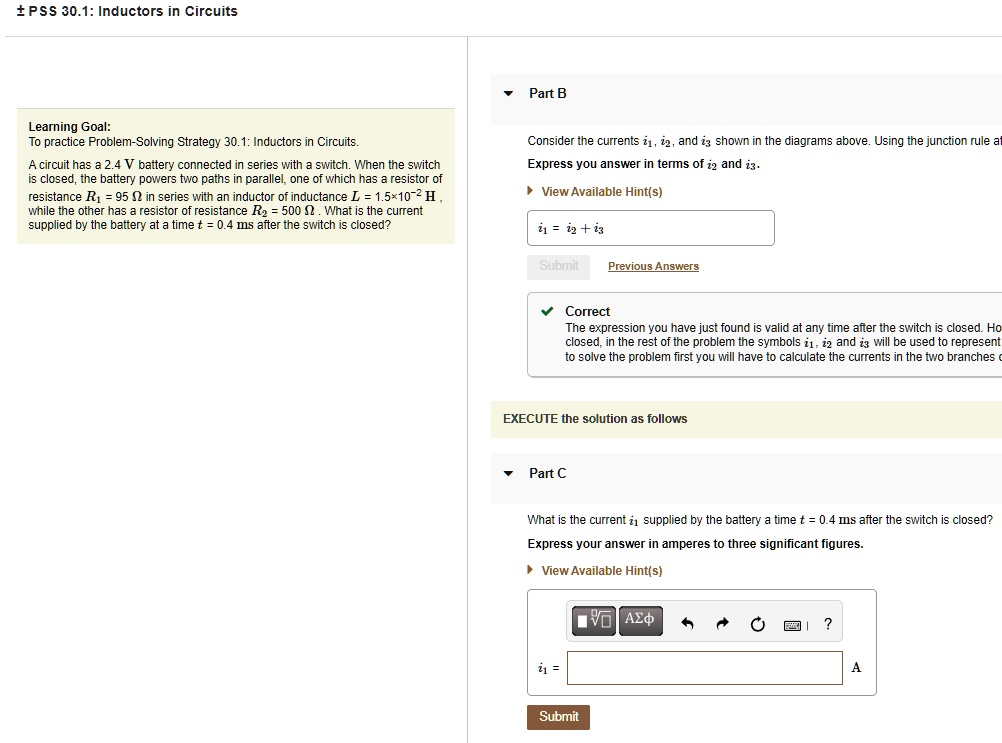Submit the Part C answer

pos(558,717)
